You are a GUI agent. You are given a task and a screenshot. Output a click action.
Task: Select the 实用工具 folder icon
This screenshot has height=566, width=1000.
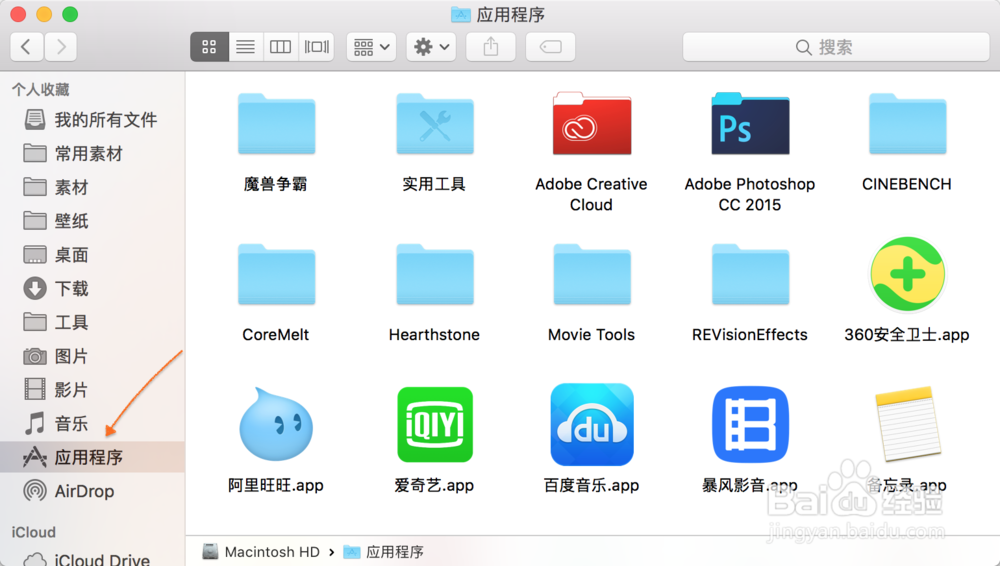tap(434, 124)
